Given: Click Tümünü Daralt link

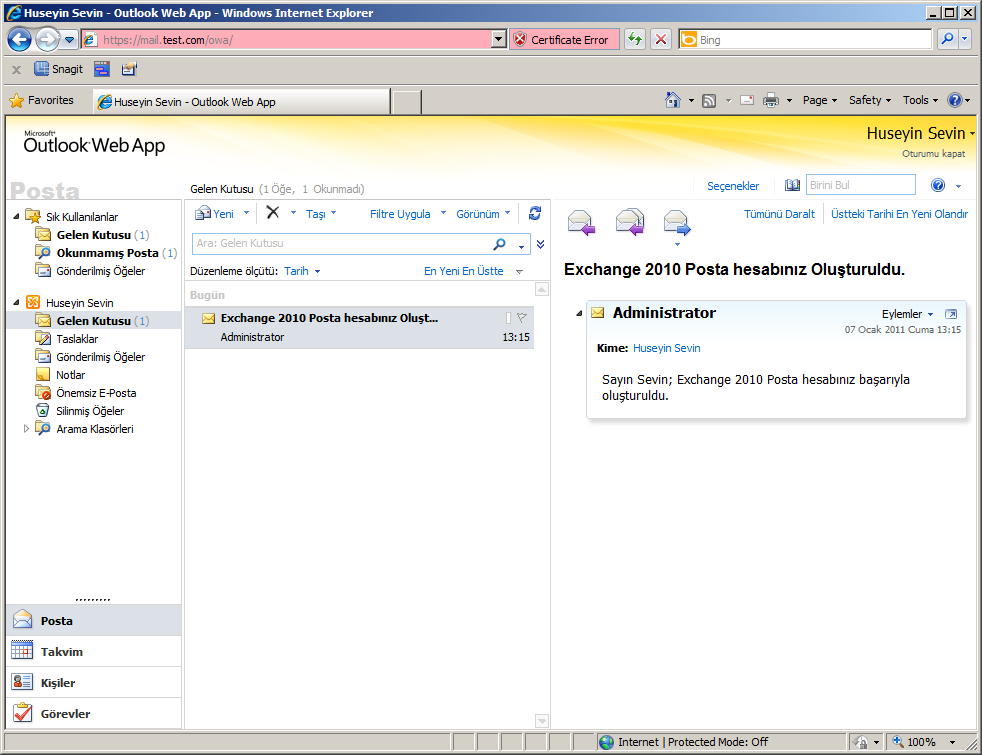Looking at the screenshot, I should [779, 214].
